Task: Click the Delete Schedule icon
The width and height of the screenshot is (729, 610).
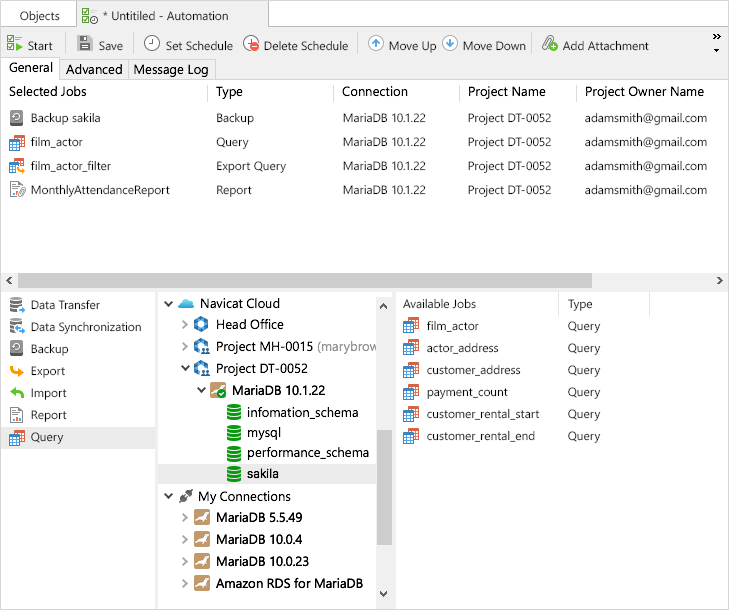Action: click(x=251, y=44)
